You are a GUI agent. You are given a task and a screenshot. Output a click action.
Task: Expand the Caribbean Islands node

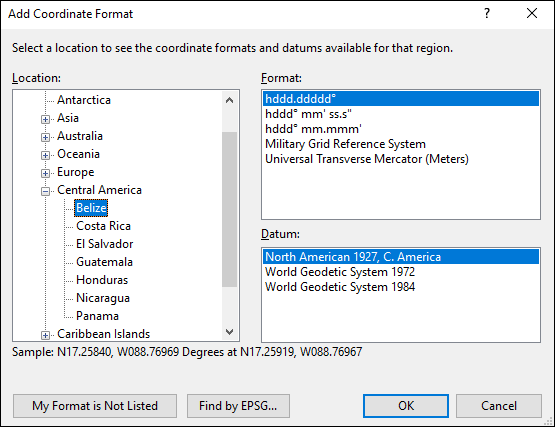pos(45,335)
